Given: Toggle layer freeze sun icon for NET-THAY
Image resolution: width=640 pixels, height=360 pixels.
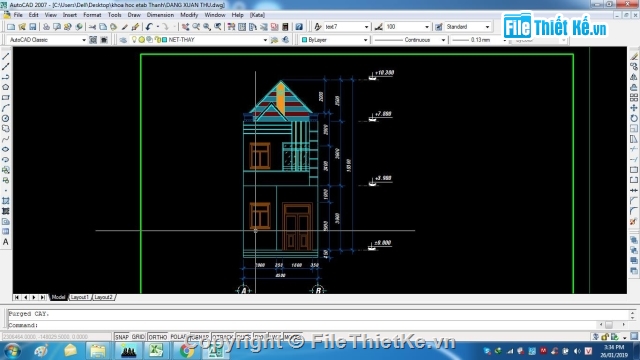Looking at the screenshot, I should coord(142,40).
